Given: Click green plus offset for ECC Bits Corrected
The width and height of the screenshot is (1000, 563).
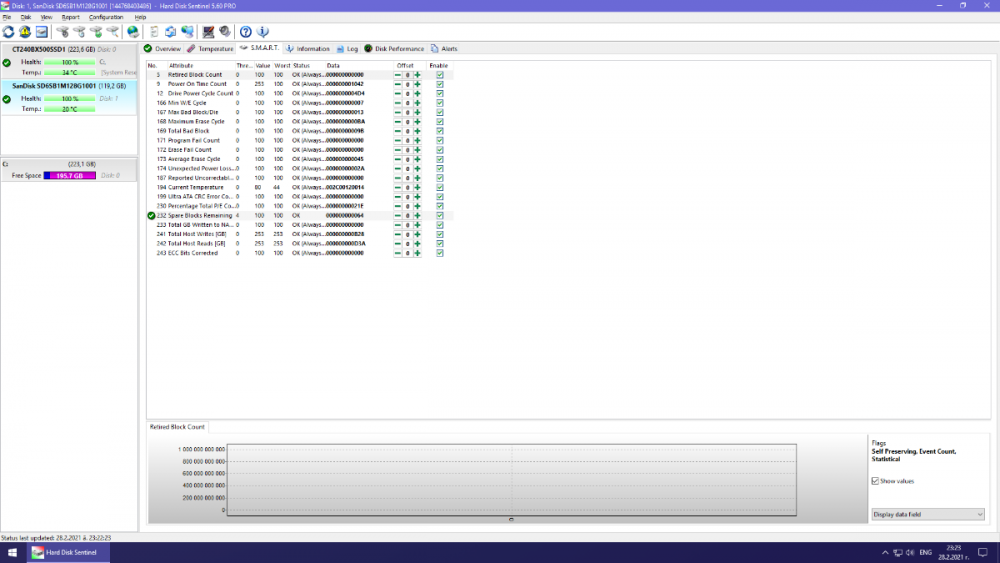Looking at the screenshot, I should [417, 253].
